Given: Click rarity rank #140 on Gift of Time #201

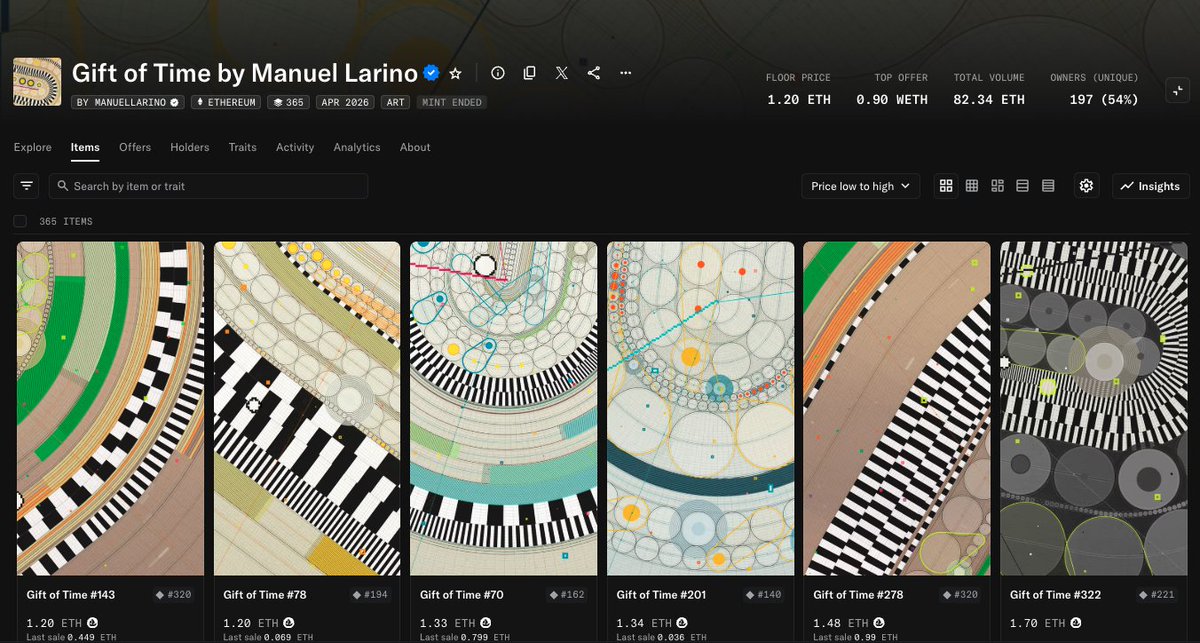Looking at the screenshot, I should click(764, 595).
